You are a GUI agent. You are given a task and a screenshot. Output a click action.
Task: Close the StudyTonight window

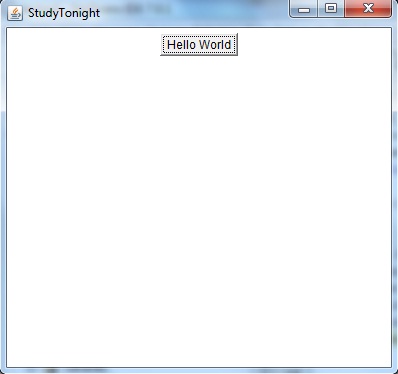coord(368,8)
